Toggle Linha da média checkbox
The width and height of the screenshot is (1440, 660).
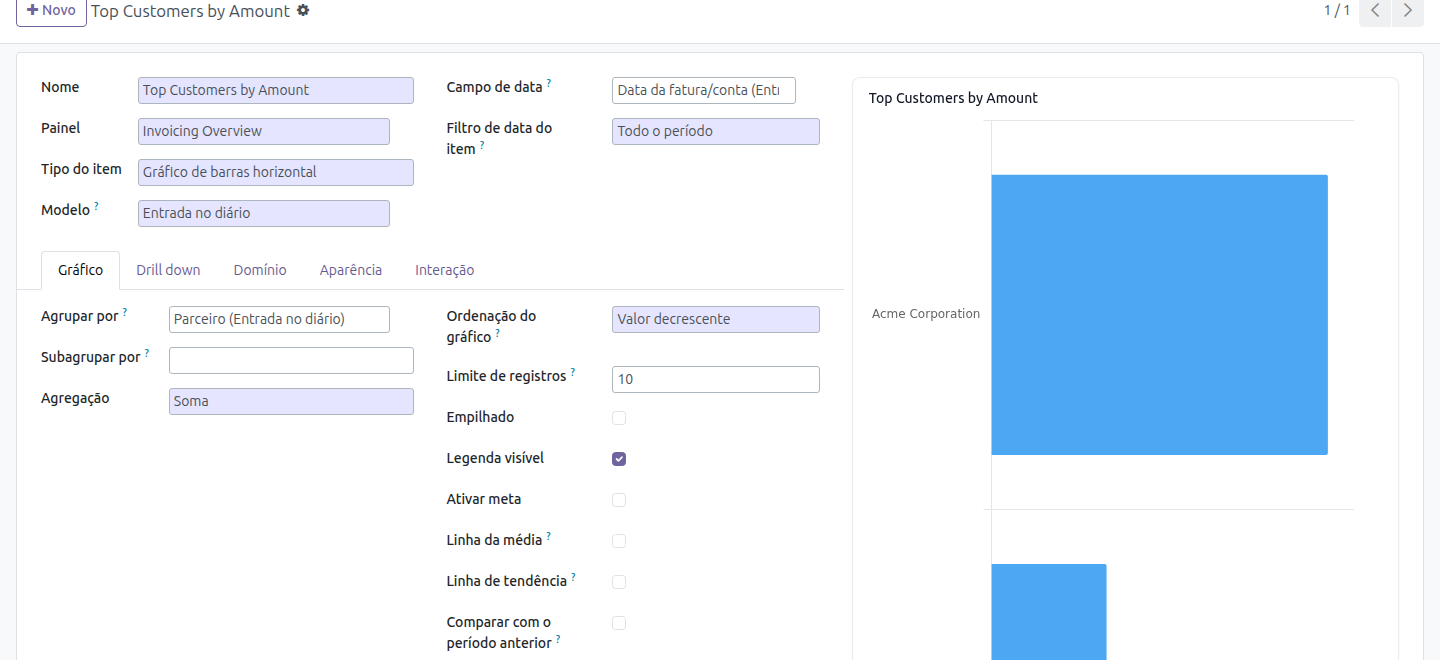pos(619,541)
